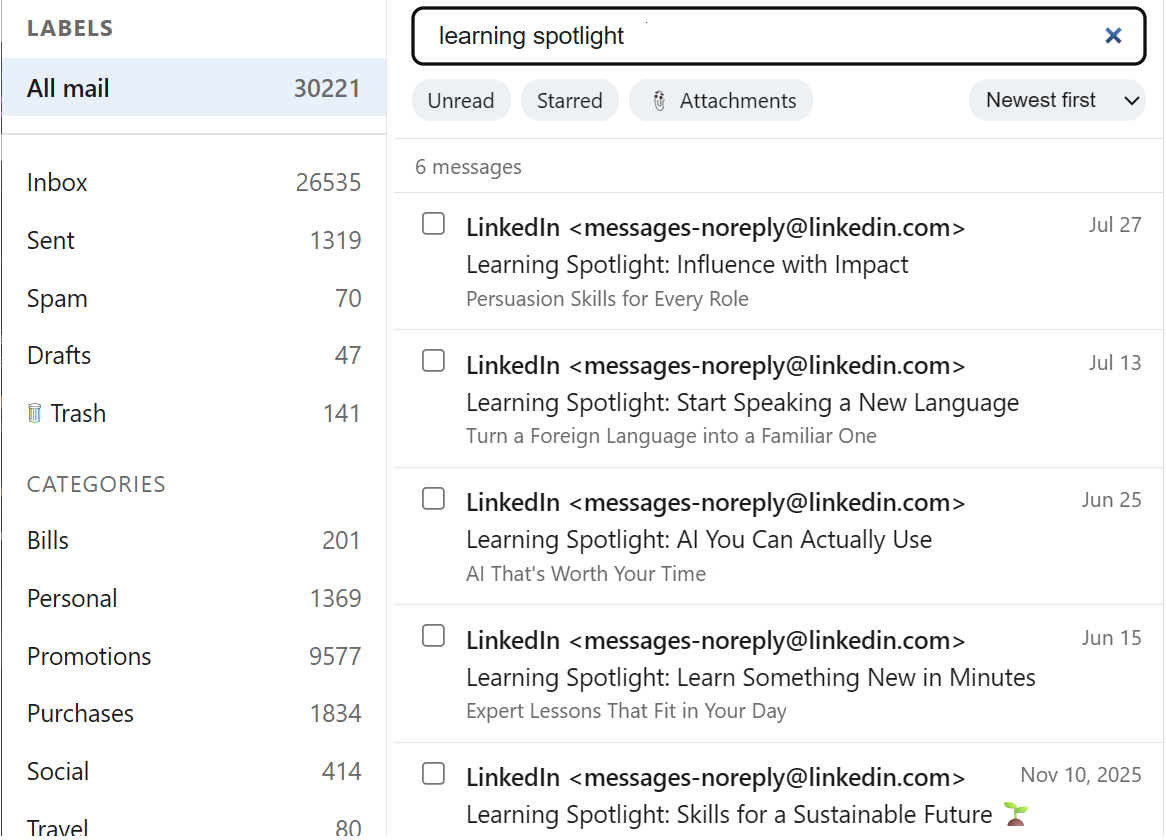Click the Jun 15 date
Image resolution: width=1166 pixels, height=840 pixels.
click(1111, 638)
